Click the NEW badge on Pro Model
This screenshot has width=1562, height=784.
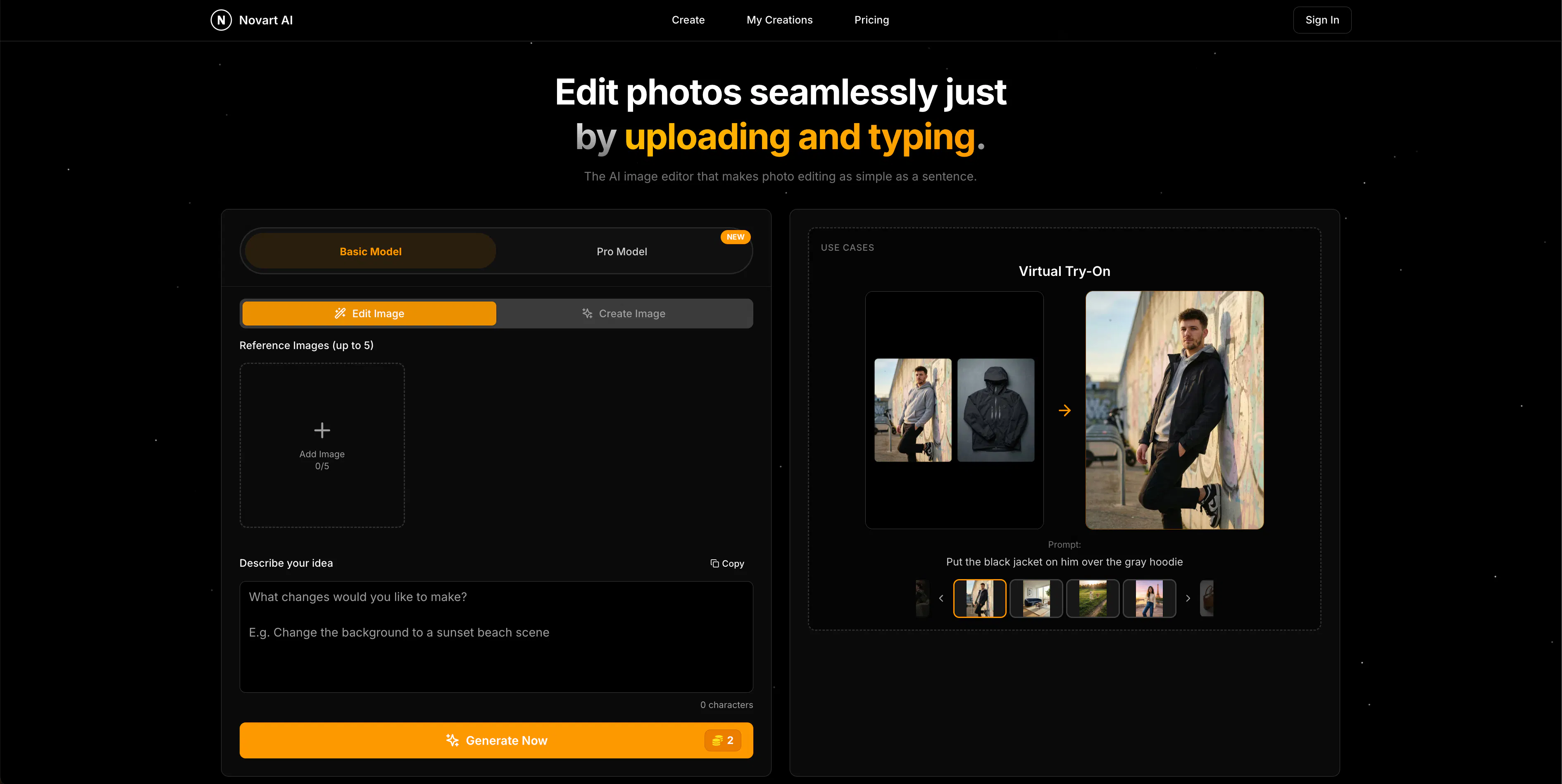pyautogui.click(x=735, y=237)
